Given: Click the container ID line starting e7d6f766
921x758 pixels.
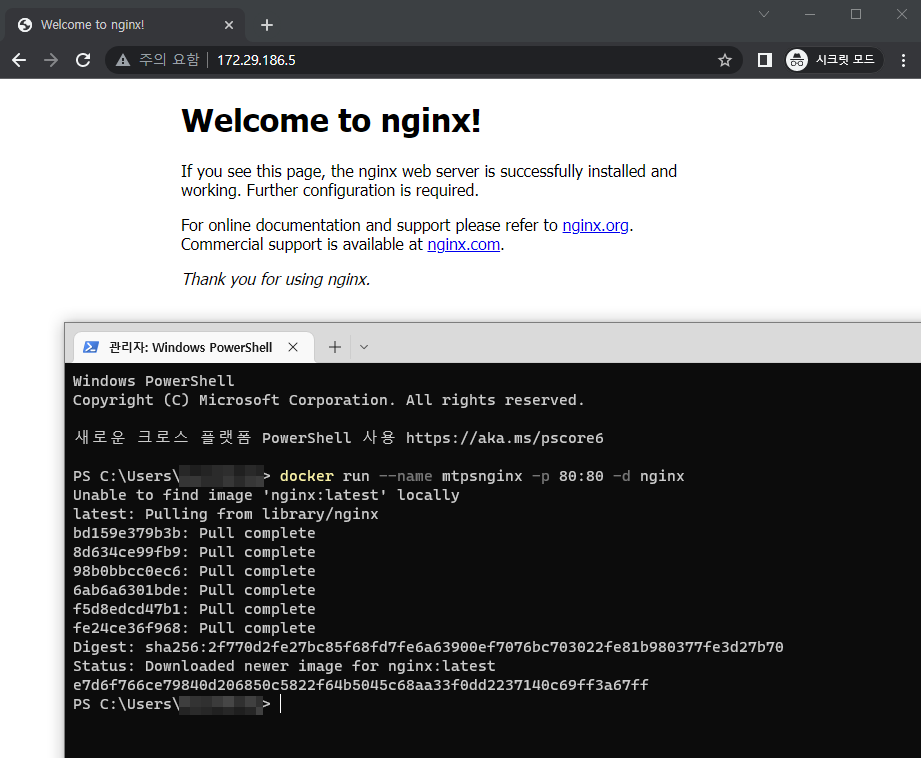Looking at the screenshot, I should tap(361, 685).
